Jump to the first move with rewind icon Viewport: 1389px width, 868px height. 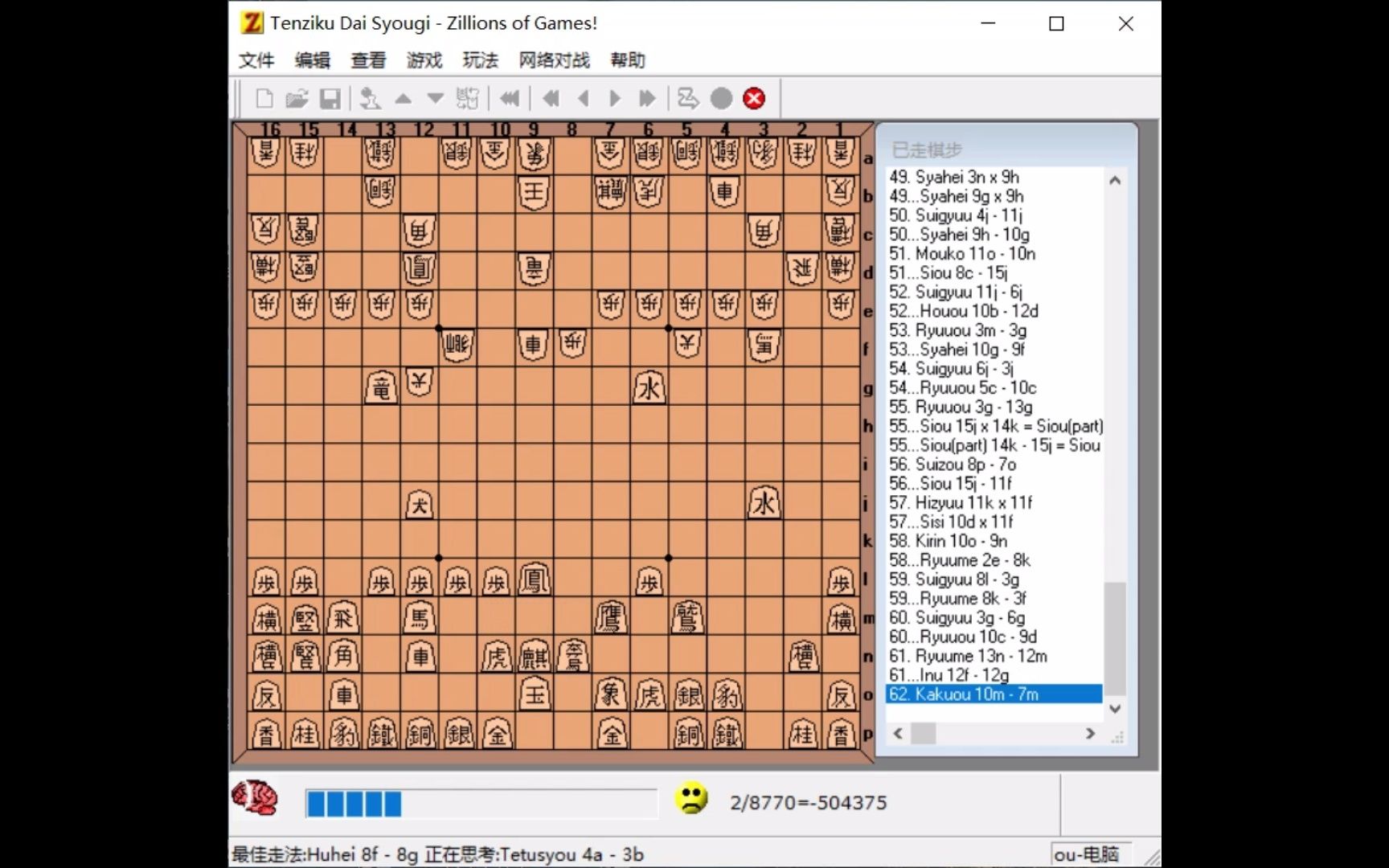click(x=510, y=98)
